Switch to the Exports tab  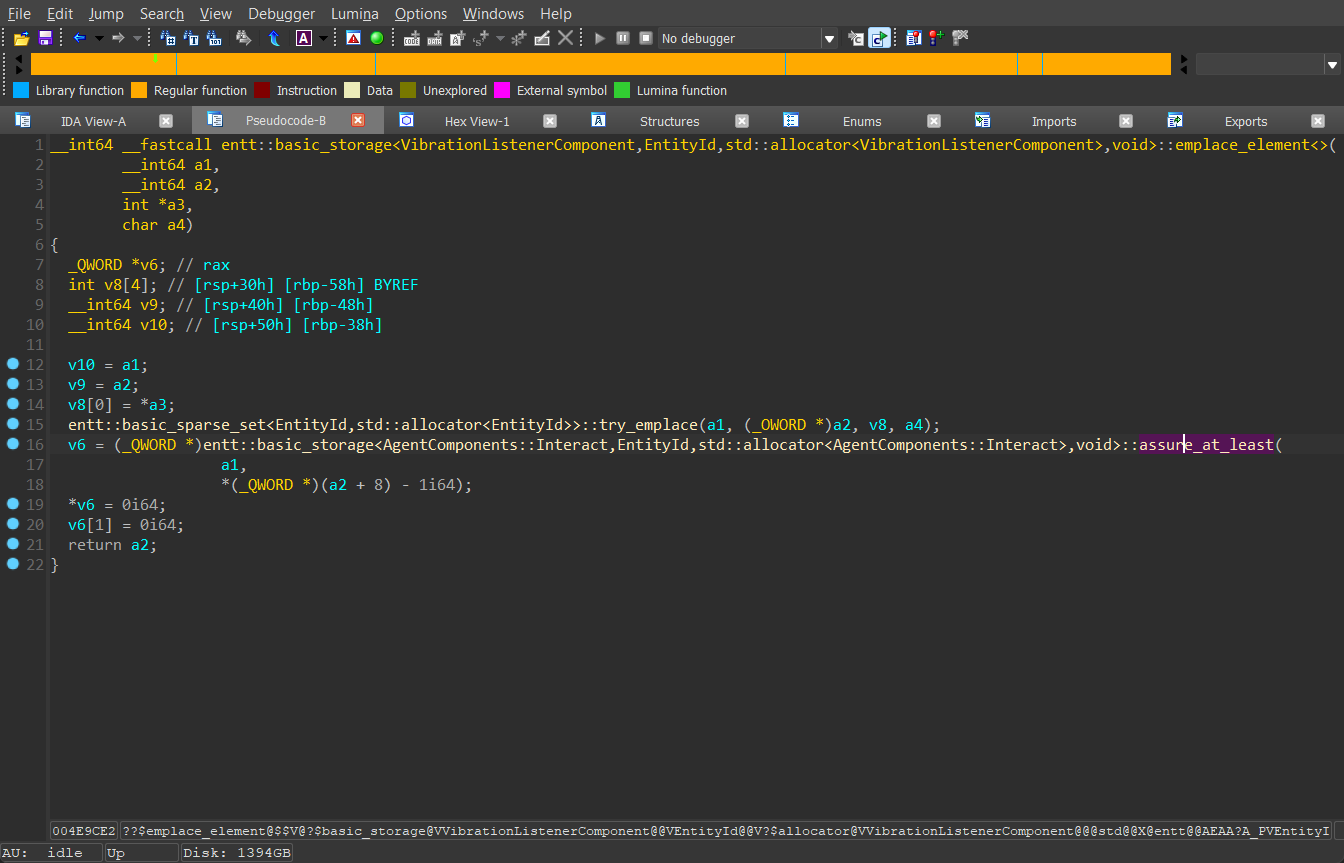(x=1246, y=121)
